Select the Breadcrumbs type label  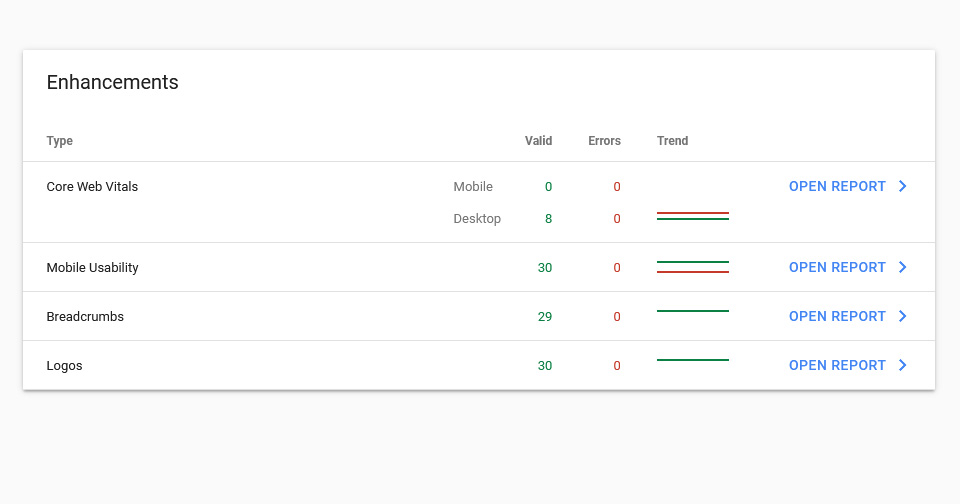(85, 317)
